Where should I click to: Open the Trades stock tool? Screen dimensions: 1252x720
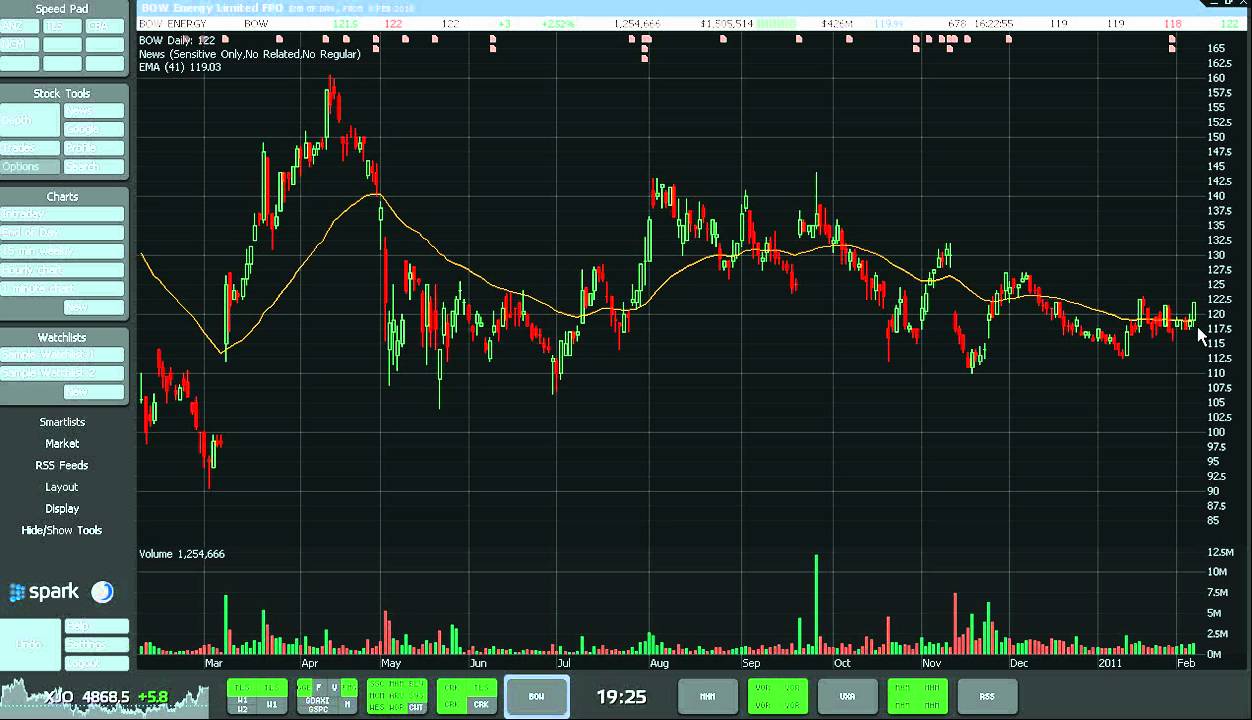(x=30, y=148)
